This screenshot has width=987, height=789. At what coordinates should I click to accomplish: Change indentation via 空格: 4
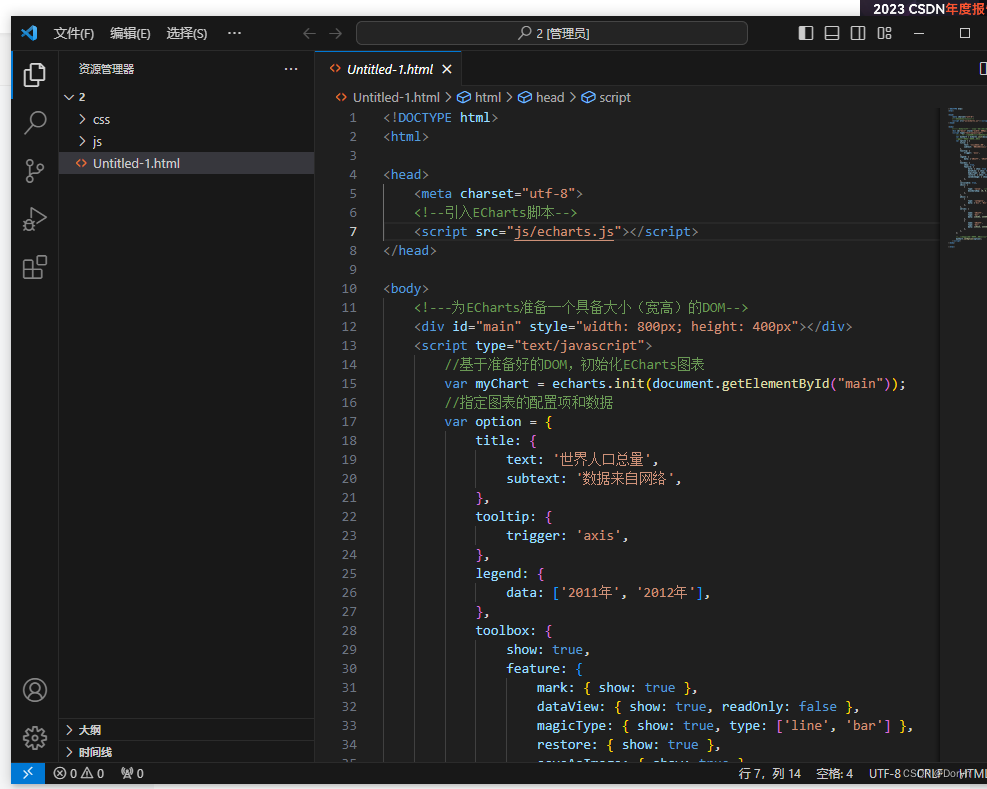pos(834,773)
